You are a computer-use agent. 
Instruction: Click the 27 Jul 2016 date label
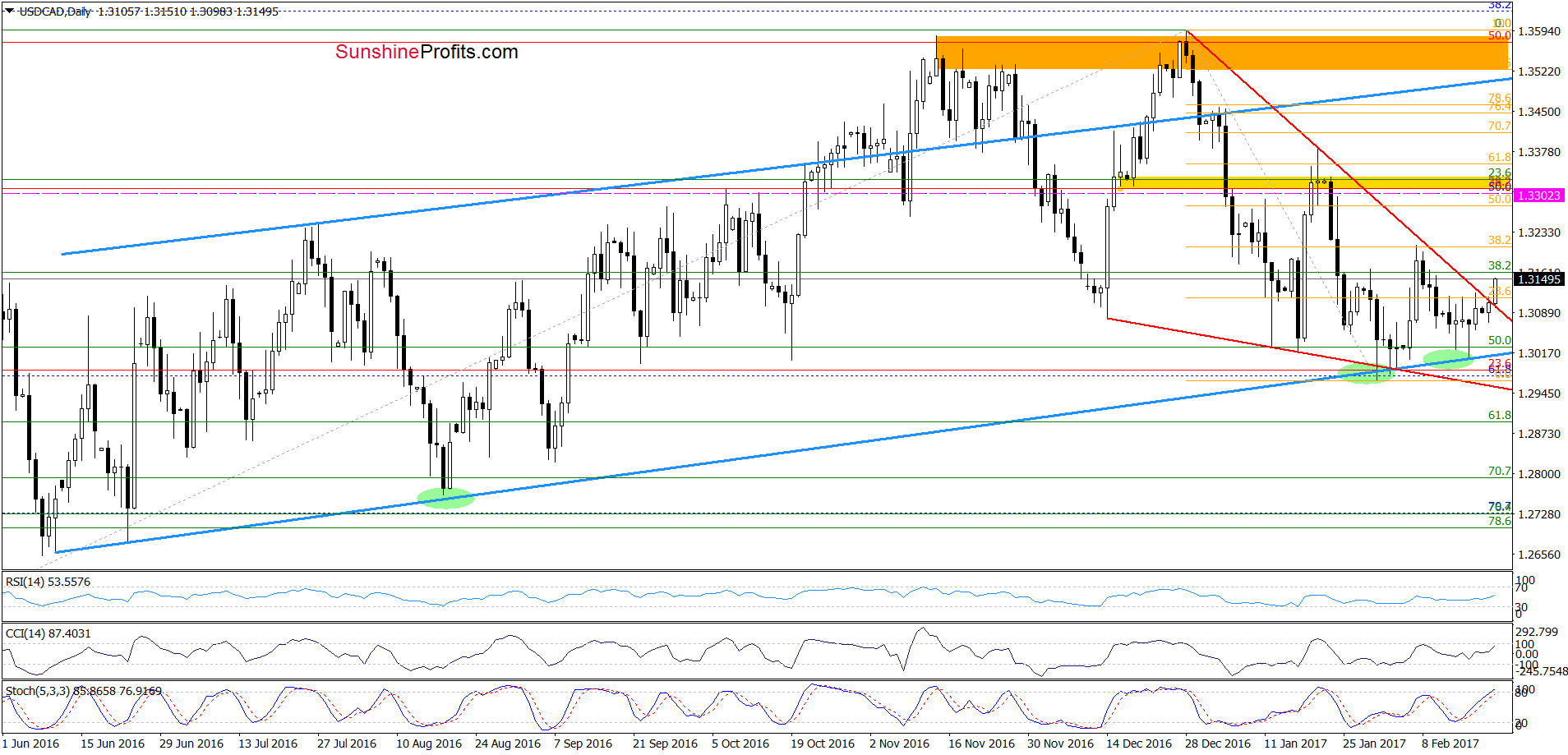tap(347, 743)
